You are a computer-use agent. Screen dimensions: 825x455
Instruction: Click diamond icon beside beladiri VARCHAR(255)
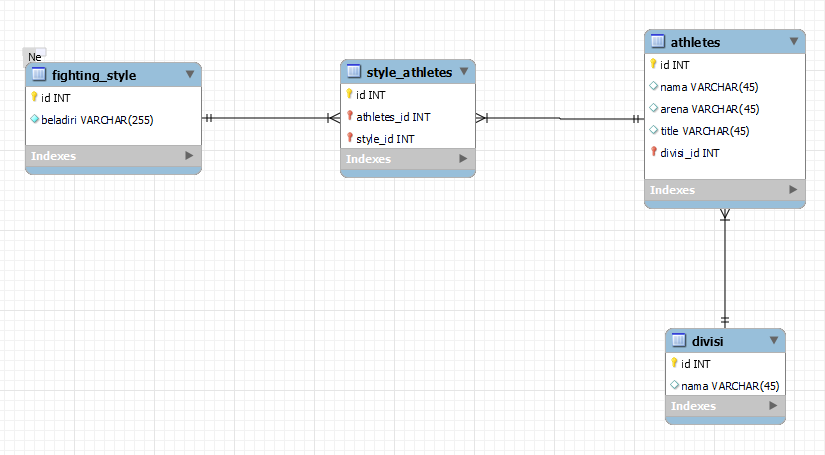point(35,119)
